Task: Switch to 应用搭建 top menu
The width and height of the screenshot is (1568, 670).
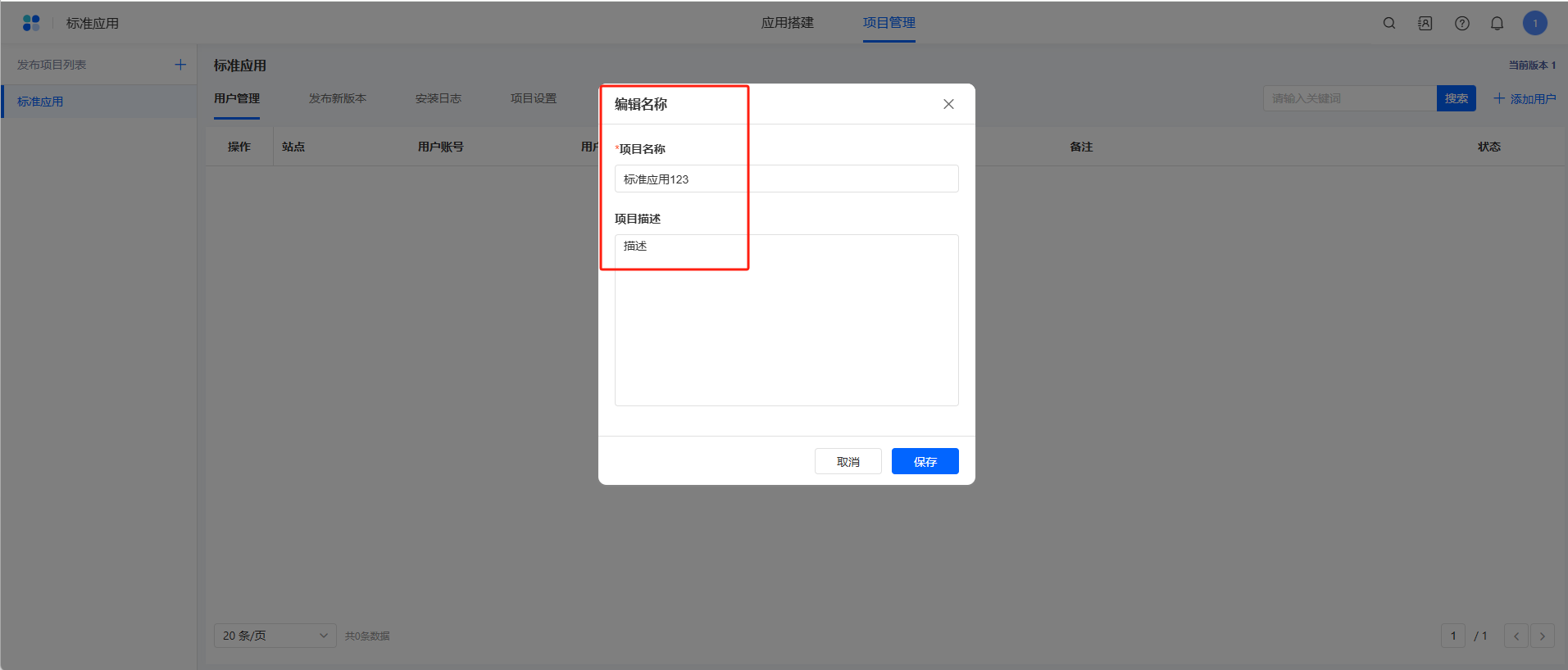Action: (x=787, y=23)
